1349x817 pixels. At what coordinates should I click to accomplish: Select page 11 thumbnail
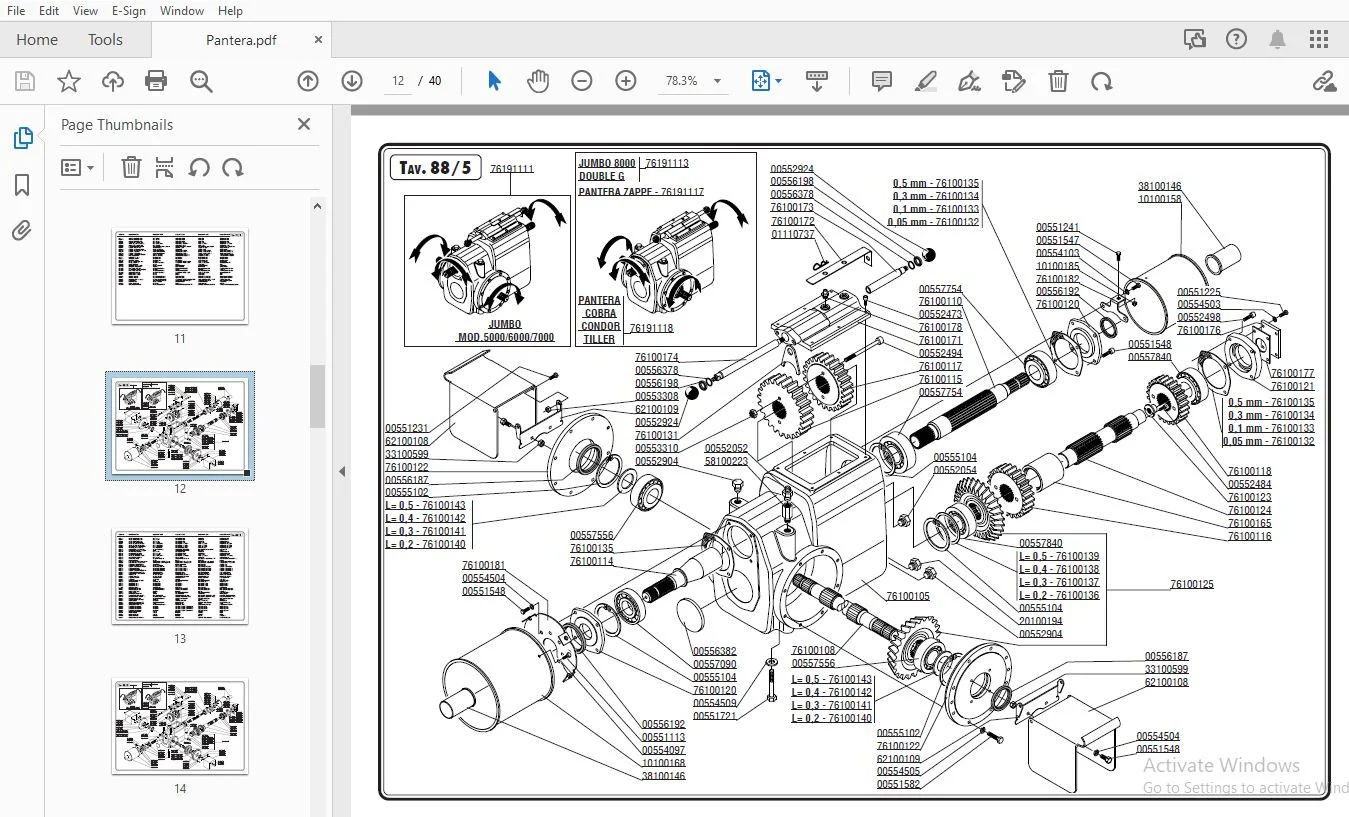pyautogui.click(x=180, y=276)
